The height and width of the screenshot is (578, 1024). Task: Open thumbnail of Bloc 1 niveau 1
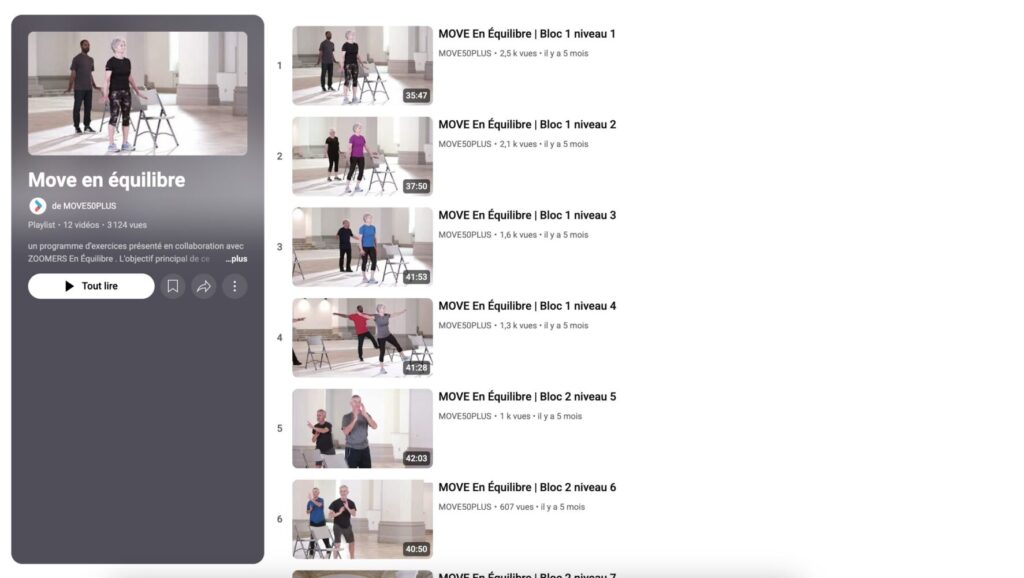[x=362, y=65]
